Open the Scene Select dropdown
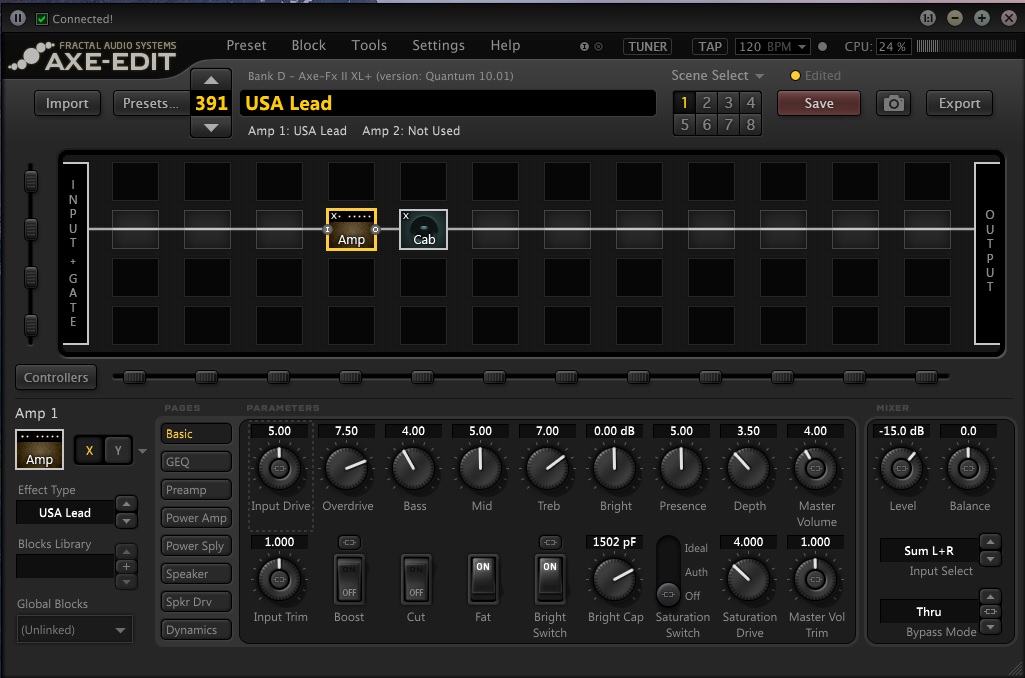Screen dimensions: 1025x678 (717, 76)
